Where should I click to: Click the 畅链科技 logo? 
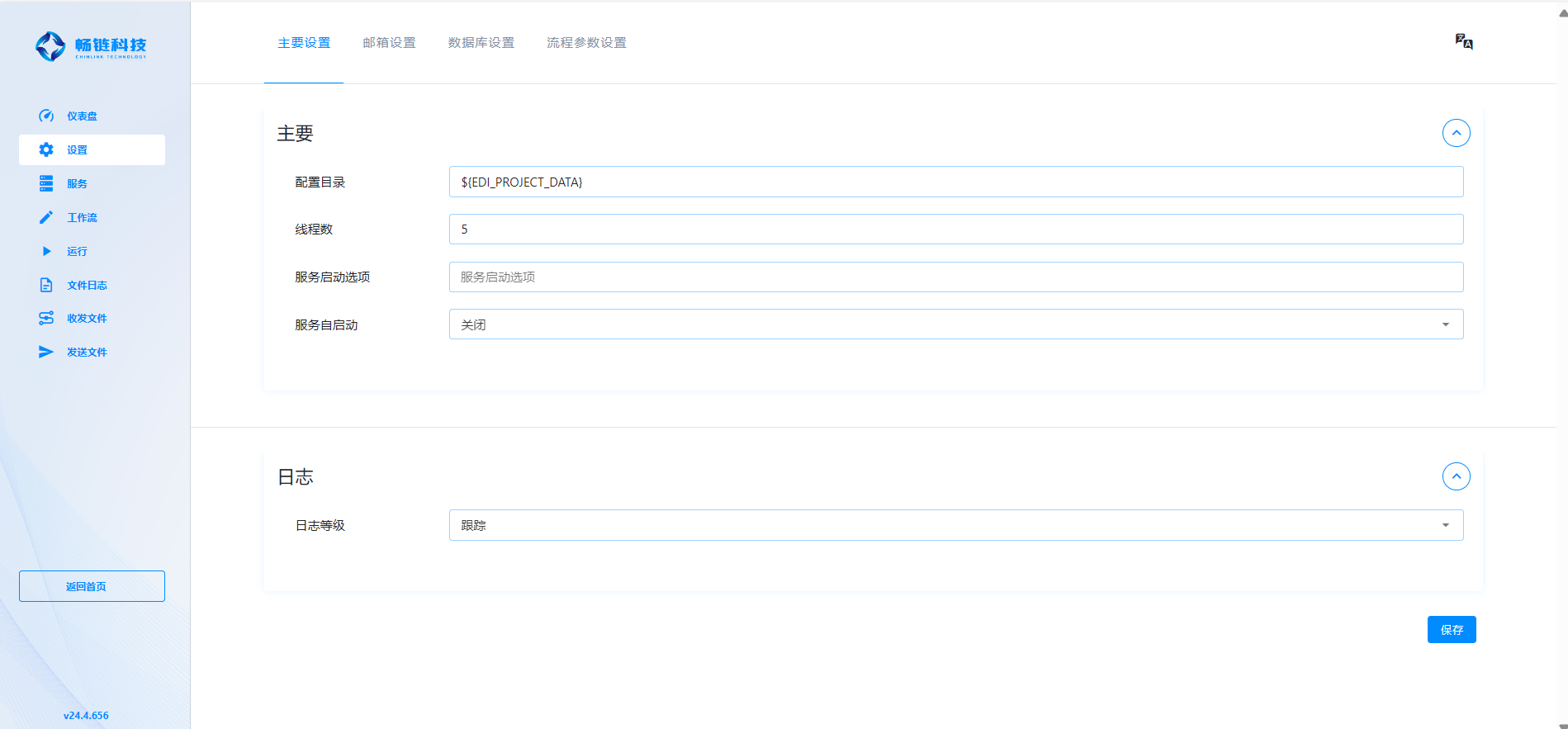pos(91,46)
